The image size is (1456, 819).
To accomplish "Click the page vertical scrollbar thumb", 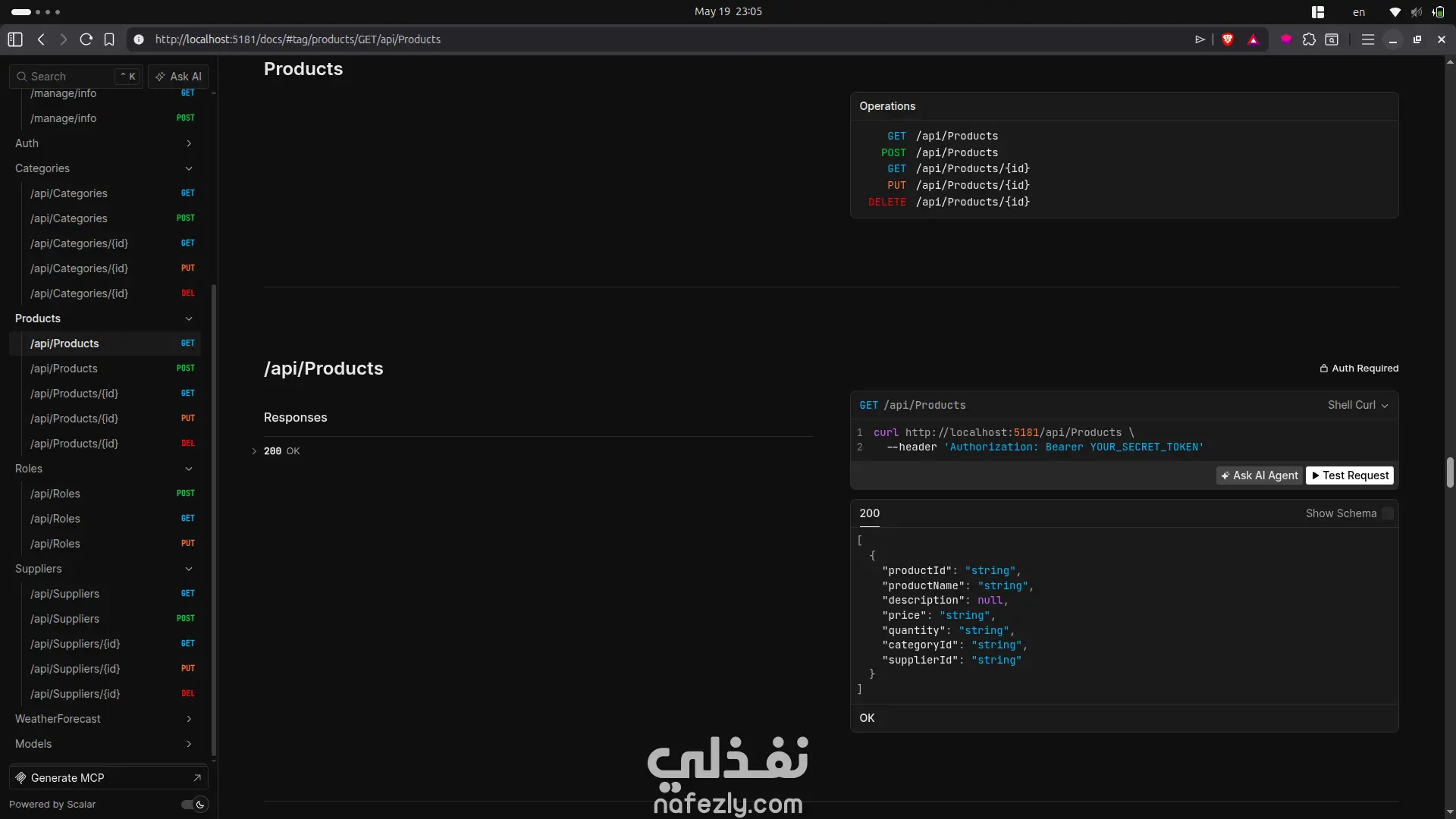I will 1450,472.
